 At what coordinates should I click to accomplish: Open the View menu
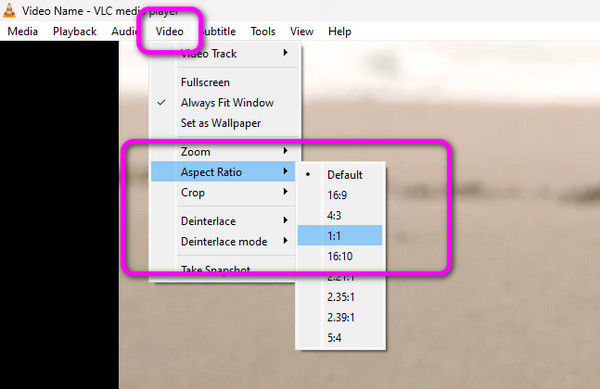(302, 31)
